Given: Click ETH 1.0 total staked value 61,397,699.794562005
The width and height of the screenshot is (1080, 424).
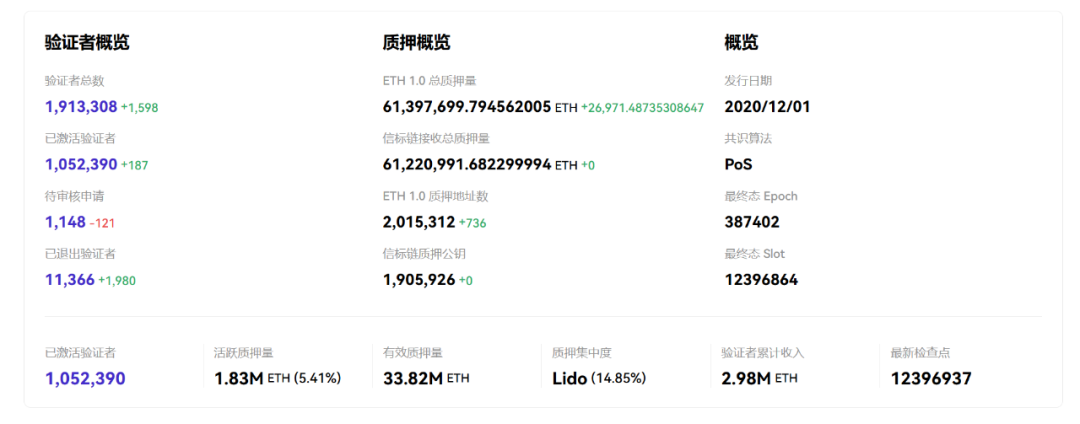Looking at the screenshot, I should click(x=466, y=107).
